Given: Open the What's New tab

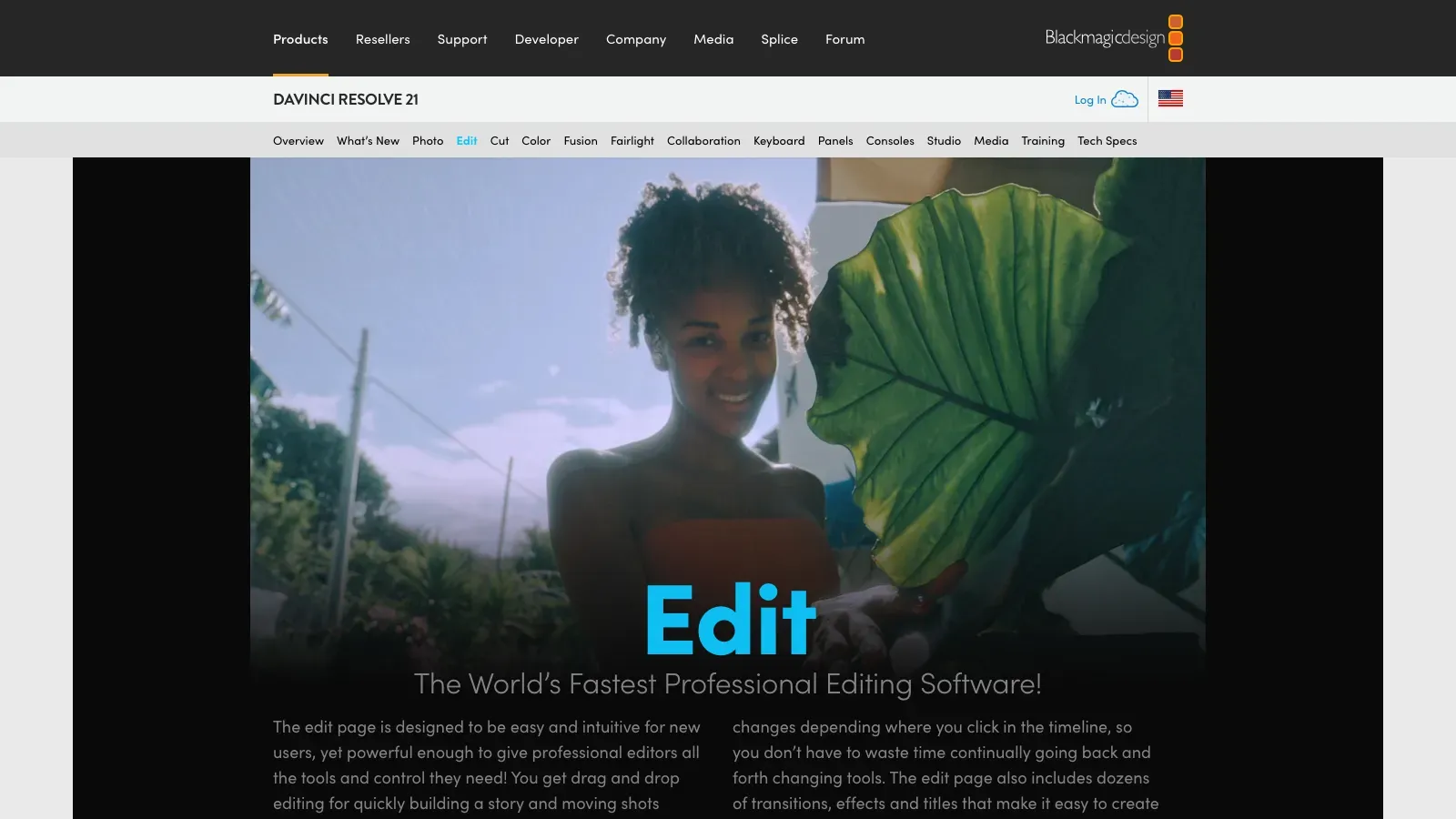Looking at the screenshot, I should [368, 141].
